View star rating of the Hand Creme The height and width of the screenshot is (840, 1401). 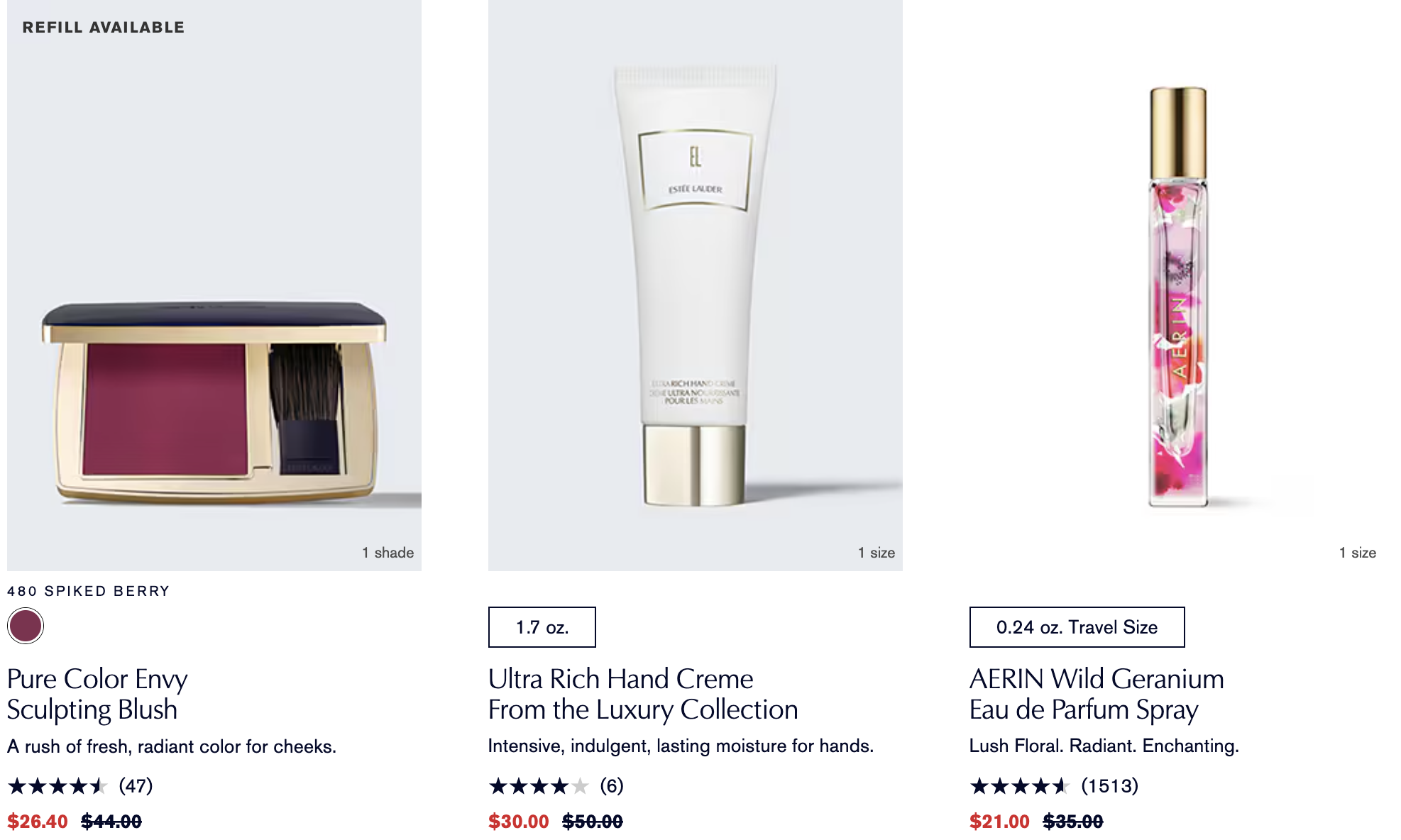click(x=539, y=786)
